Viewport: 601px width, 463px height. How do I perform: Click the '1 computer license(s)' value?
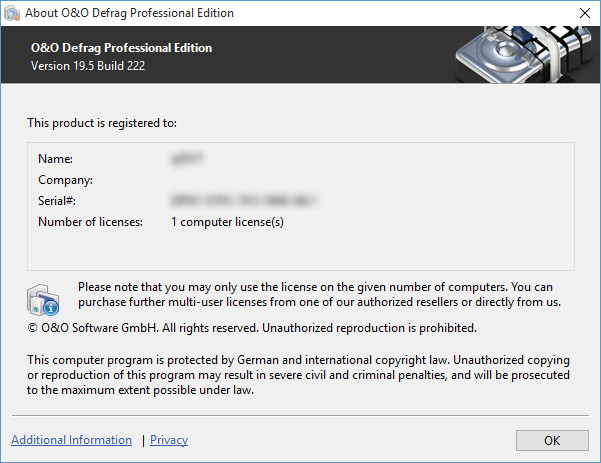coord(228,222)
